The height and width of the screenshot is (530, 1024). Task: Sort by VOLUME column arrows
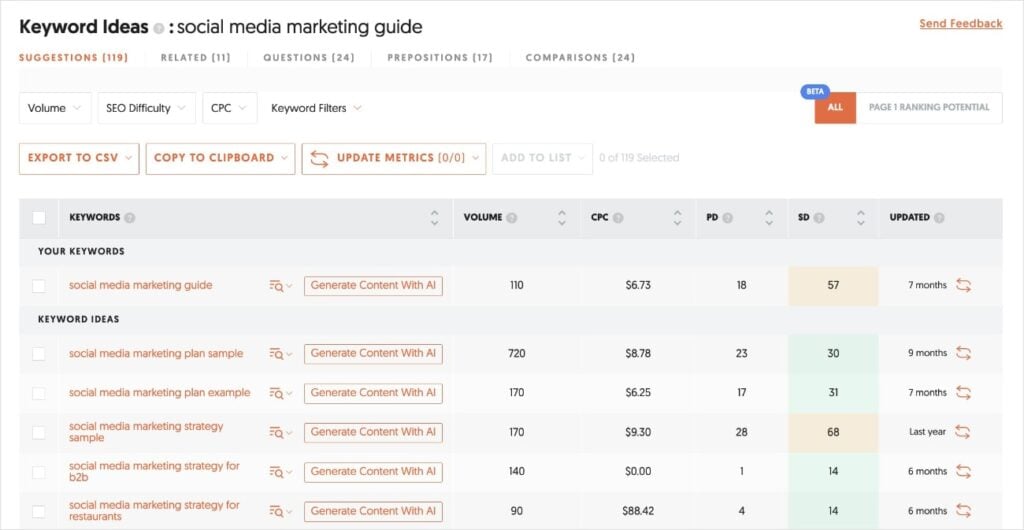point(562,218)
